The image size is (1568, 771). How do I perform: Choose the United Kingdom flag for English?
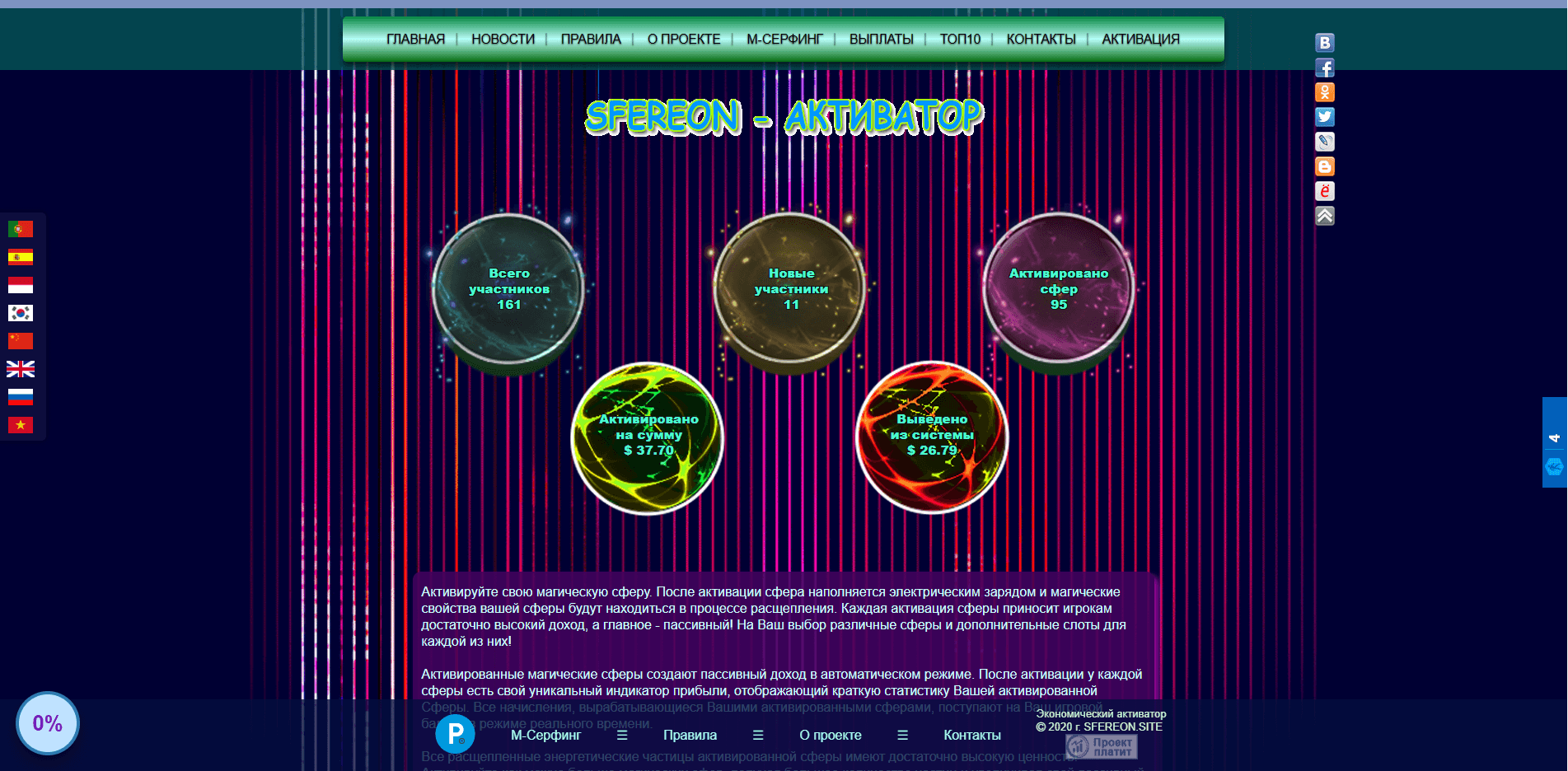click(21, 369)
